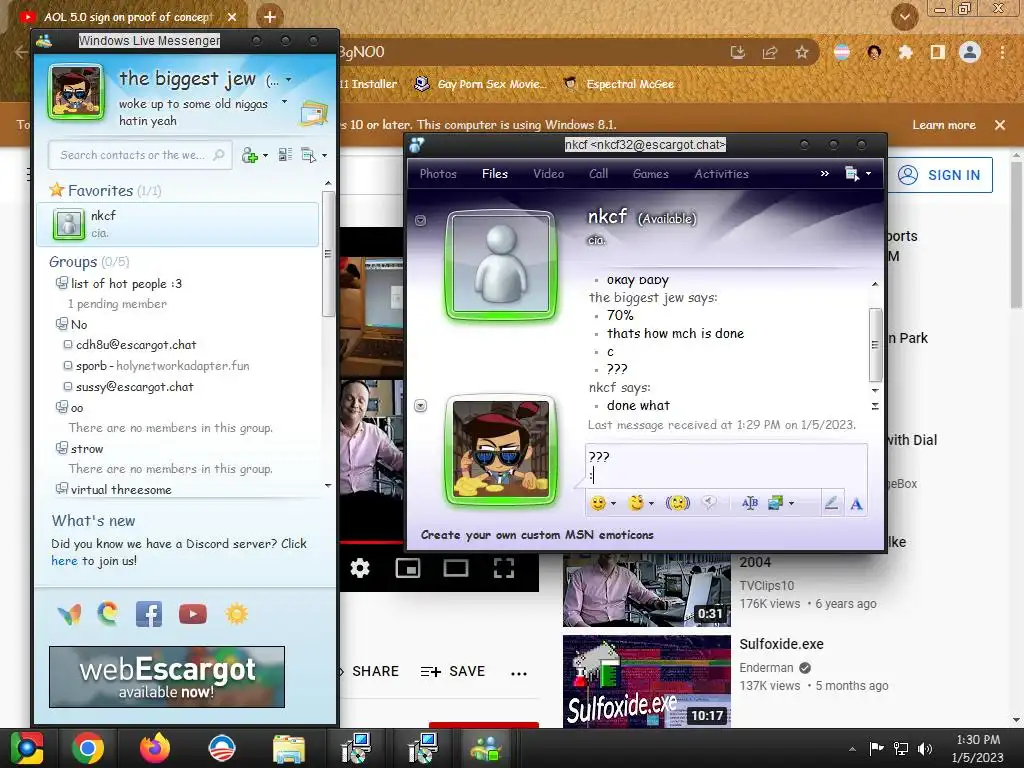Open Windows Live Messenger taskbar icon

tap(486, 748)
